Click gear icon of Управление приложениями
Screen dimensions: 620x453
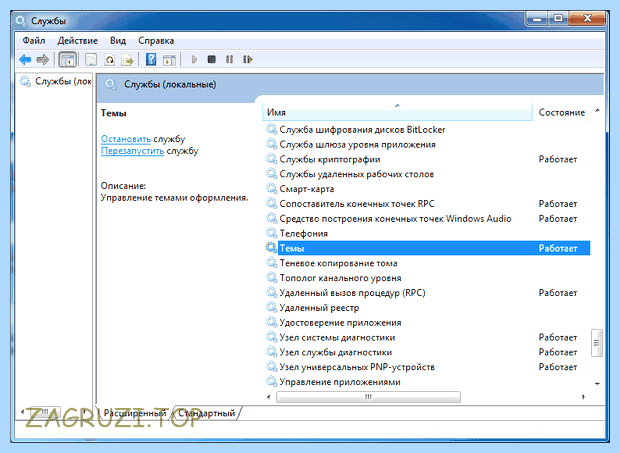[x=271, y=381]
